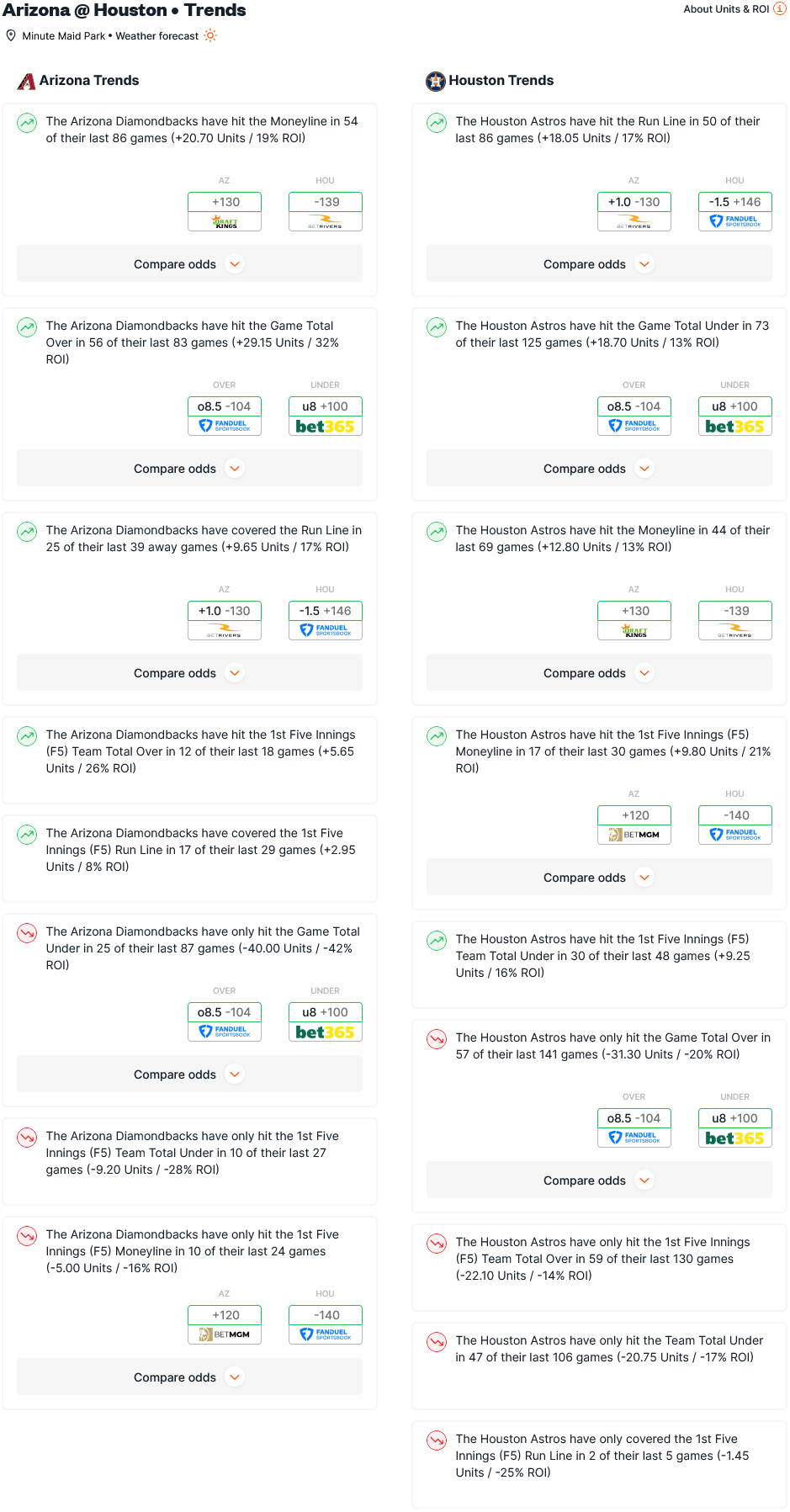Viewport: 790px width, 1512px height.
Task: Open Compare odds for Houston F5 Moneyline trend
Action: point(599,878)
